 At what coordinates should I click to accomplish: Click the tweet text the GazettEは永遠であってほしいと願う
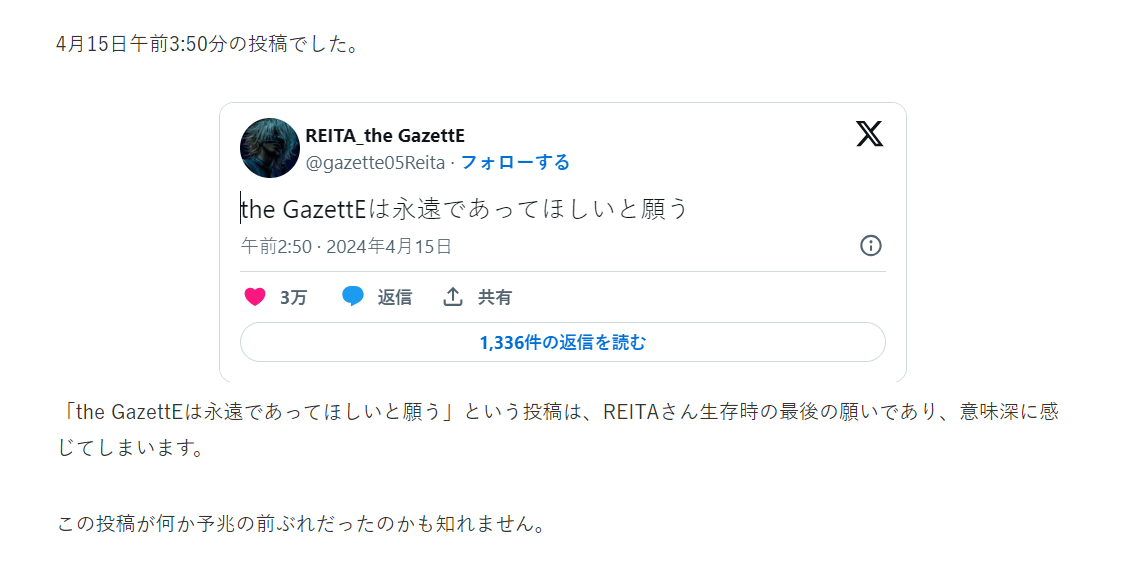[x=465, y=209]
